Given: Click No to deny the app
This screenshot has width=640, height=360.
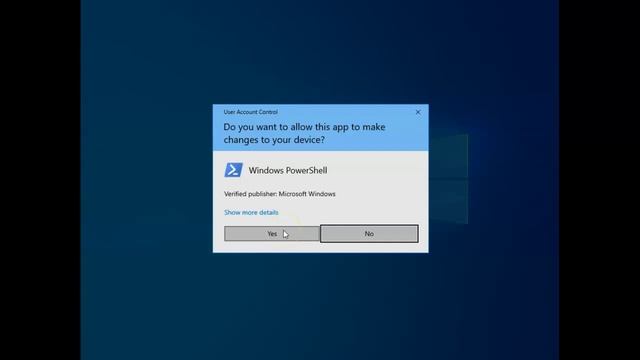Looking at the screenshot, I should [x=369, y=233].
